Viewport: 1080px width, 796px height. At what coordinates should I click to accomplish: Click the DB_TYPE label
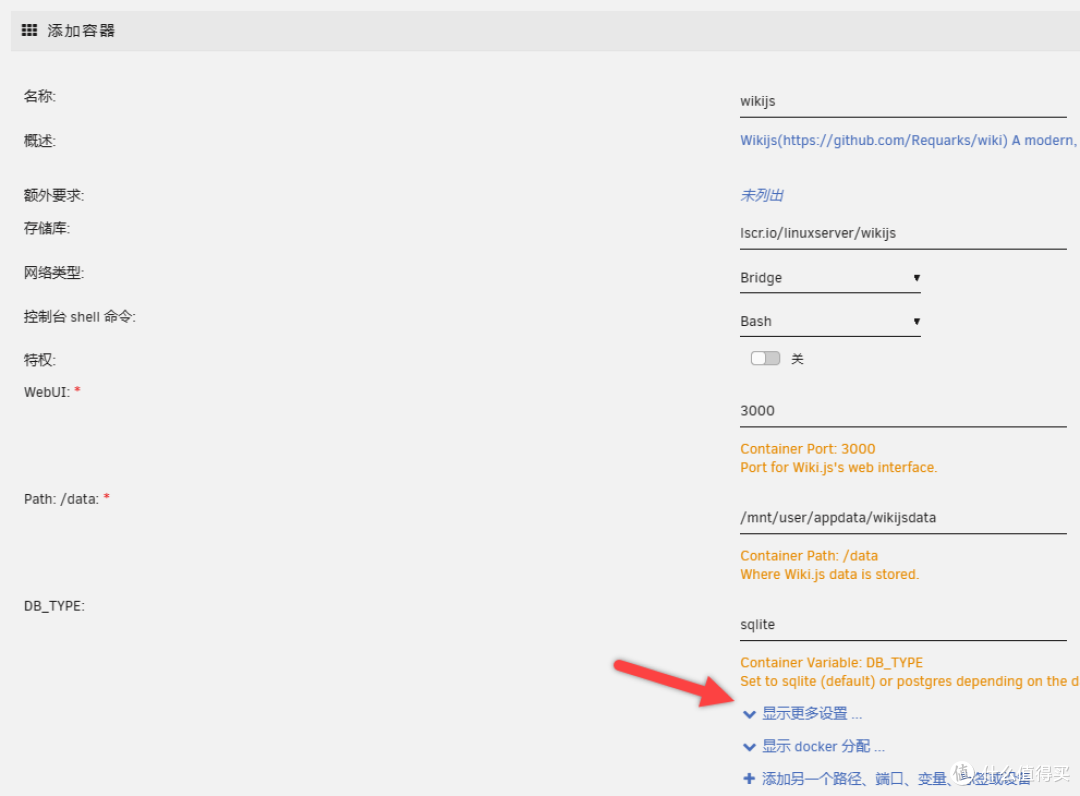pyautogui.click(x=54, y=606)
